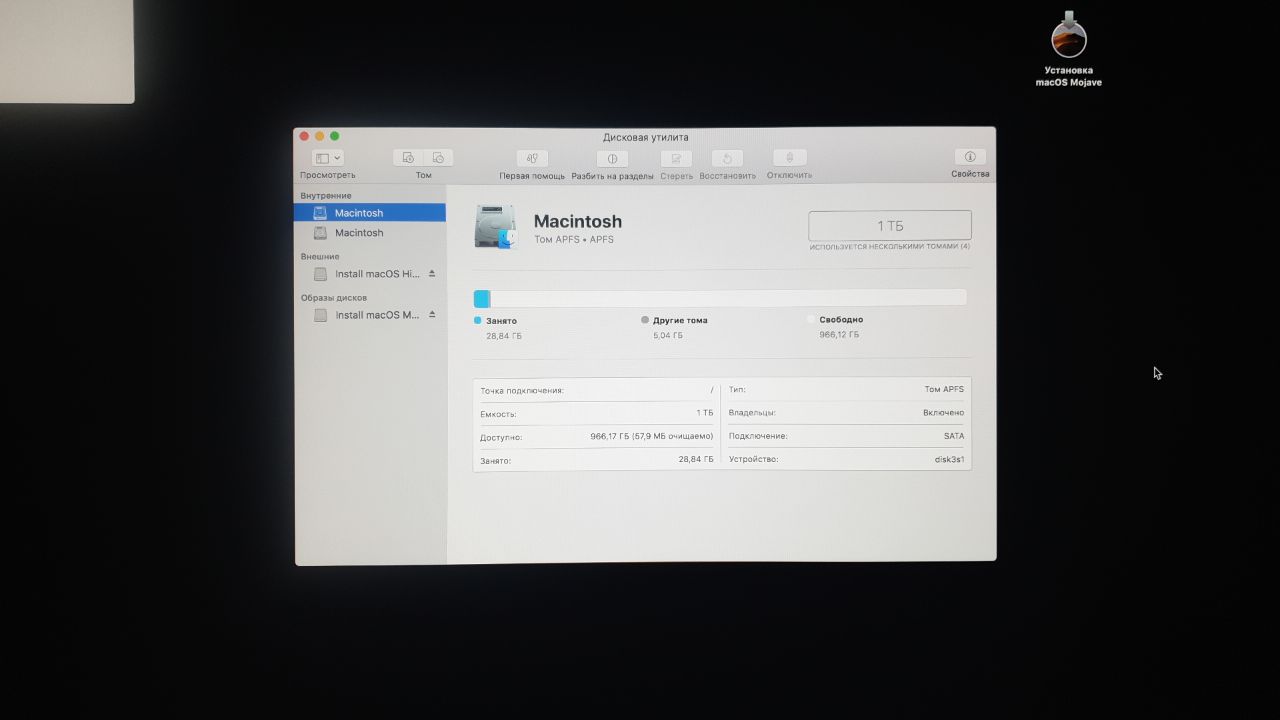The width and height of the screenshot is (1280, 720).
Task: Click the Install macOS M... image icon
Action: click(x=320, y=315)
